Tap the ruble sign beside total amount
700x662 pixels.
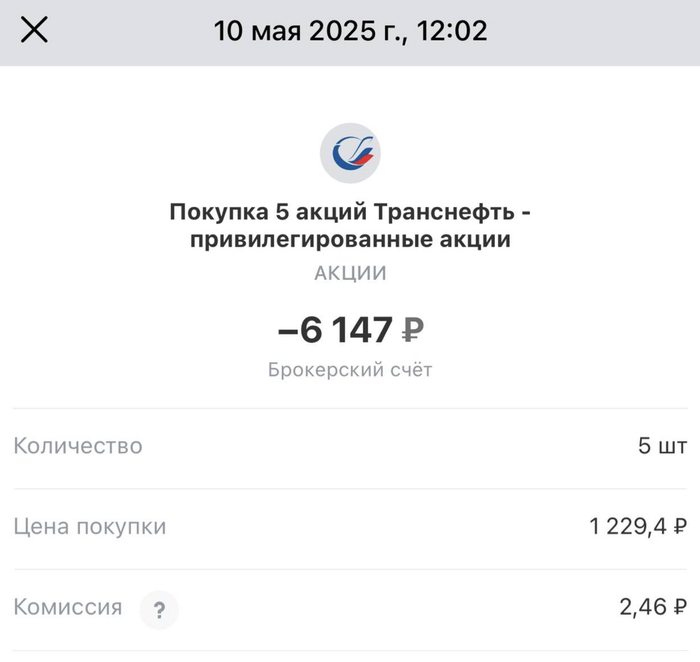(x=417, y=329)
